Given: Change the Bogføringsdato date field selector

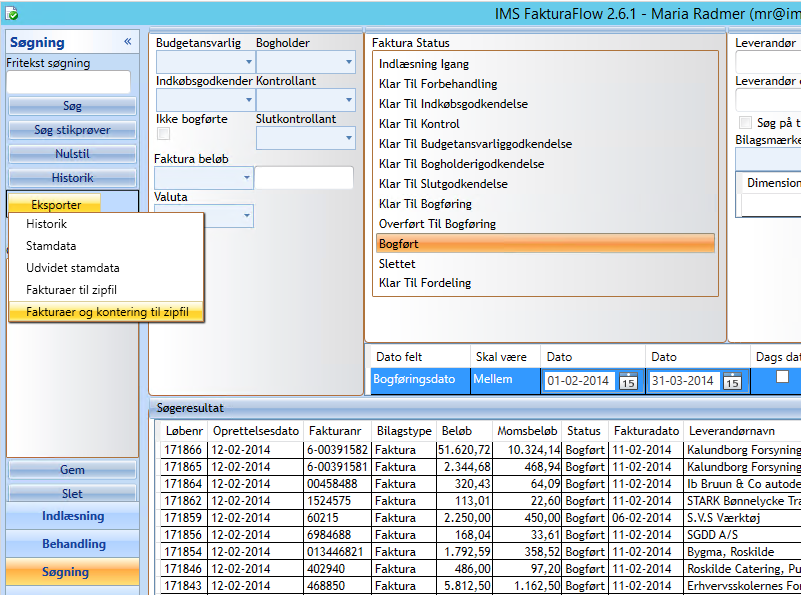Looking at the screenshot, I should coord(420,379).
